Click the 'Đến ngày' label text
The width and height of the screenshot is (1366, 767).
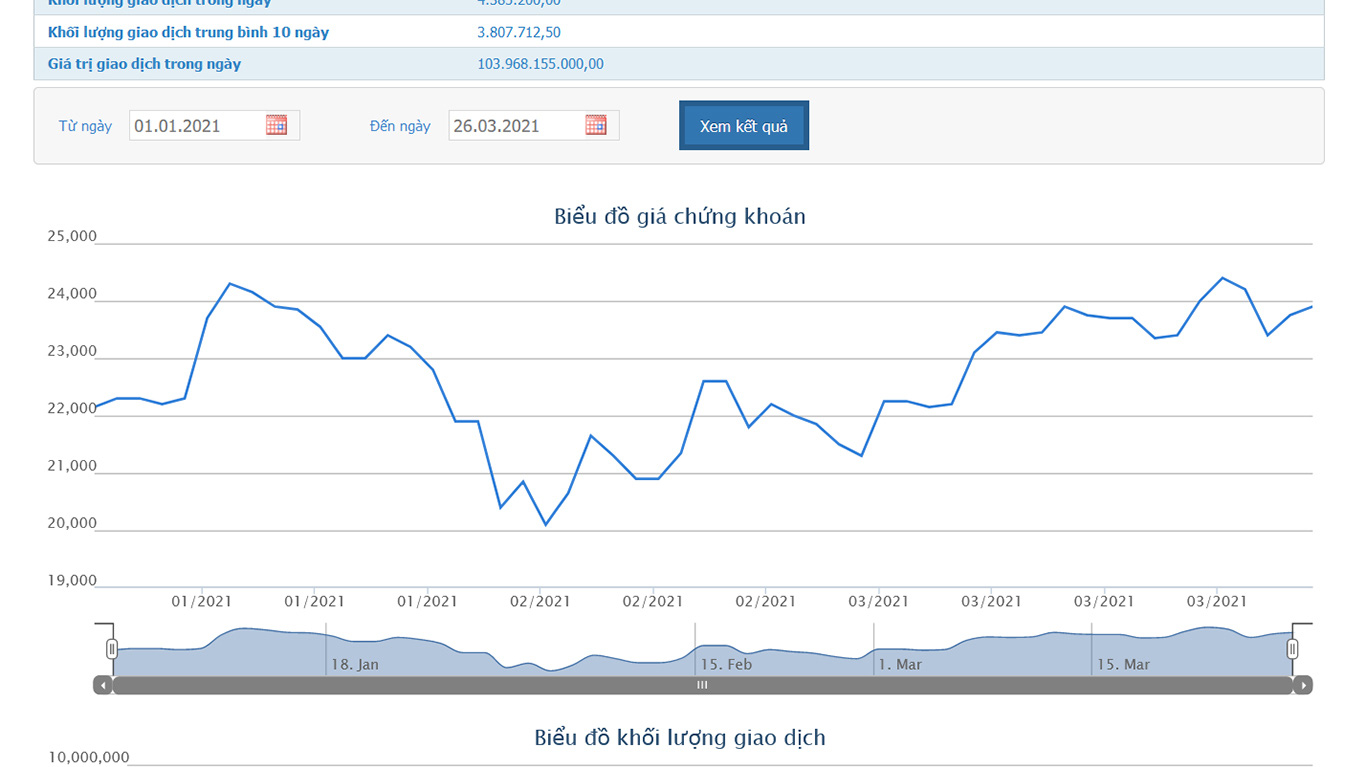(x=400, y=126)
